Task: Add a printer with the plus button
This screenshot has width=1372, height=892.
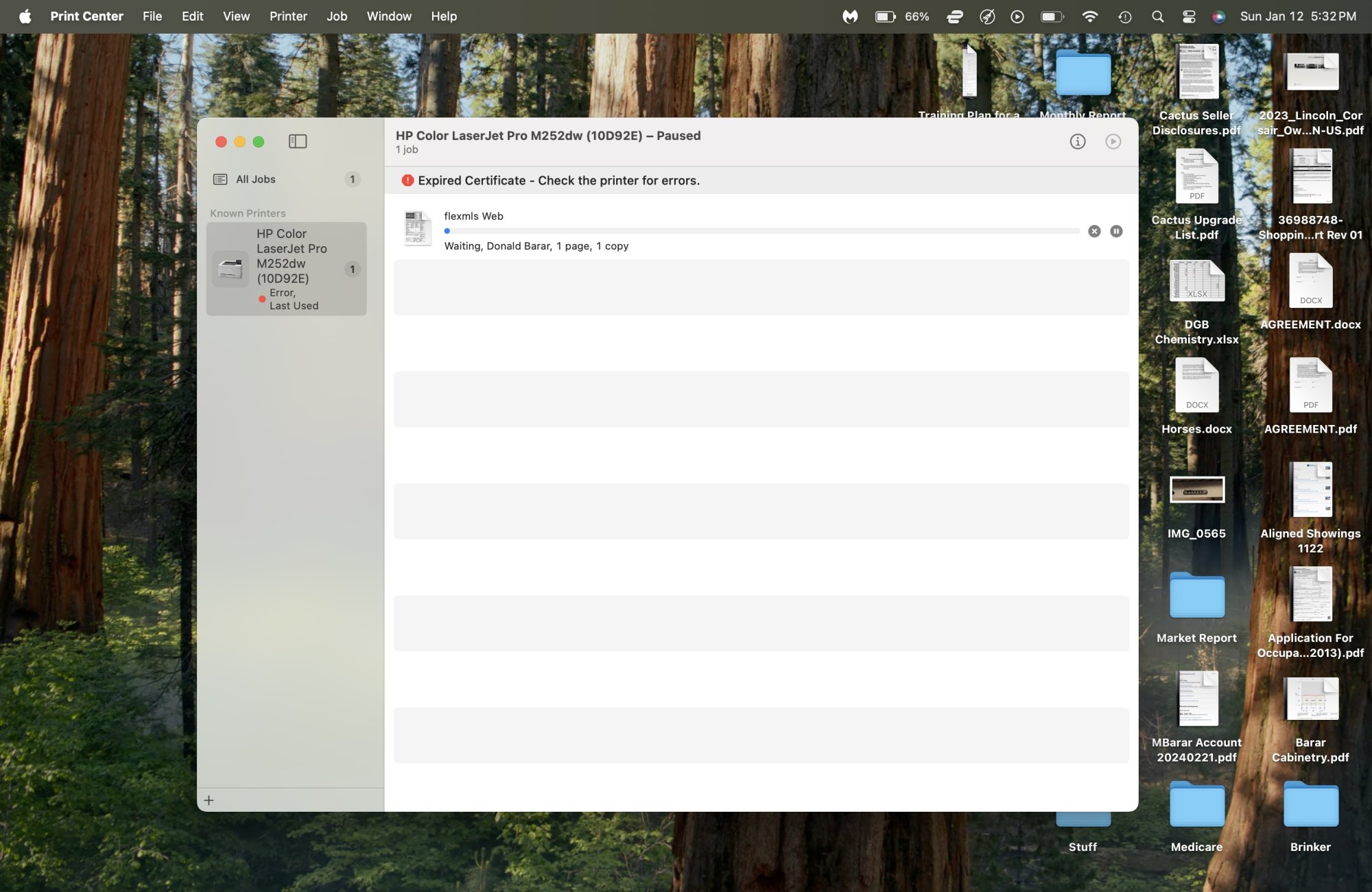Action: click(209, 800)
